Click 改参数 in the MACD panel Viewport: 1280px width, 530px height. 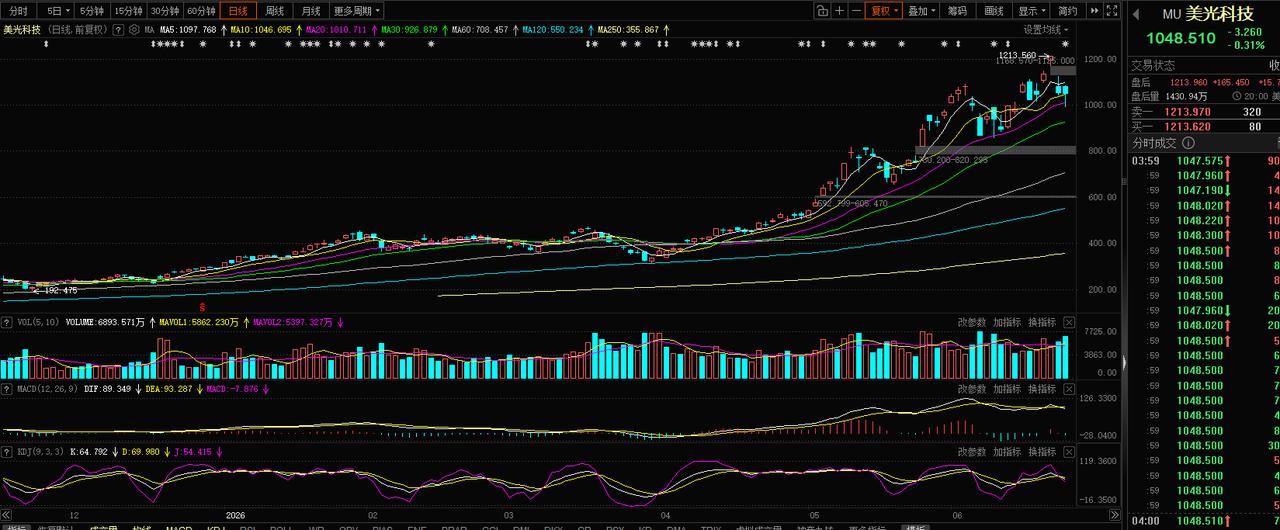pyautogui.click(x=972, y=389)
